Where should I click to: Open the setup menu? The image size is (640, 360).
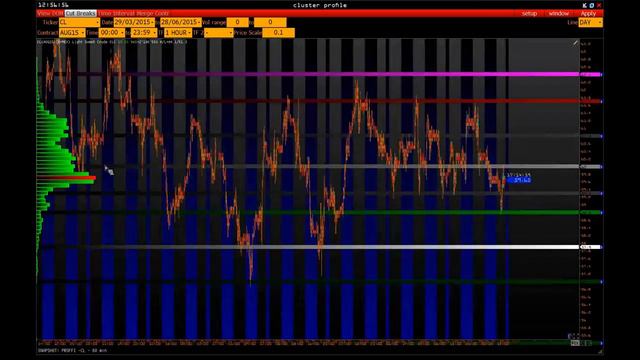tap(529, 13)
